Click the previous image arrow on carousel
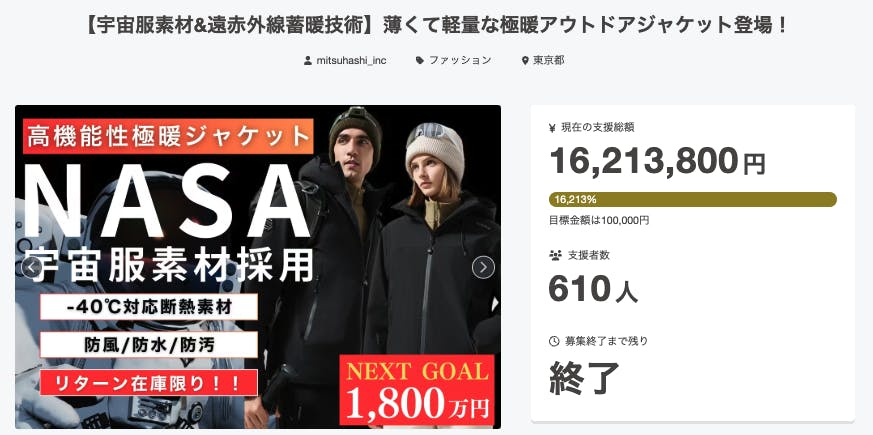This screenshot has width=873, height=435. (x=32, y=267)
